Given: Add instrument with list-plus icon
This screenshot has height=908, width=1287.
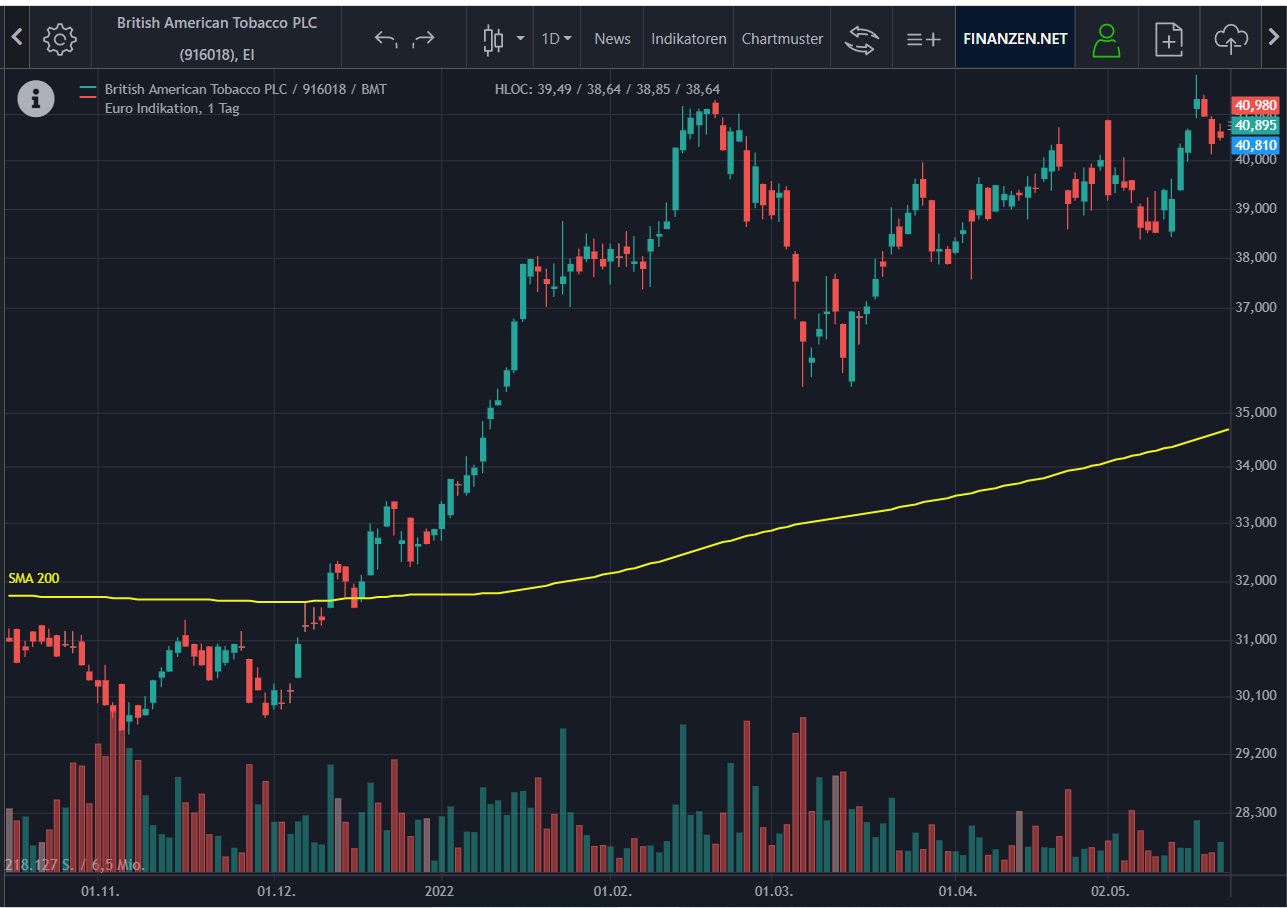Looking at the screenshot, I should click(x=923, y=39).
